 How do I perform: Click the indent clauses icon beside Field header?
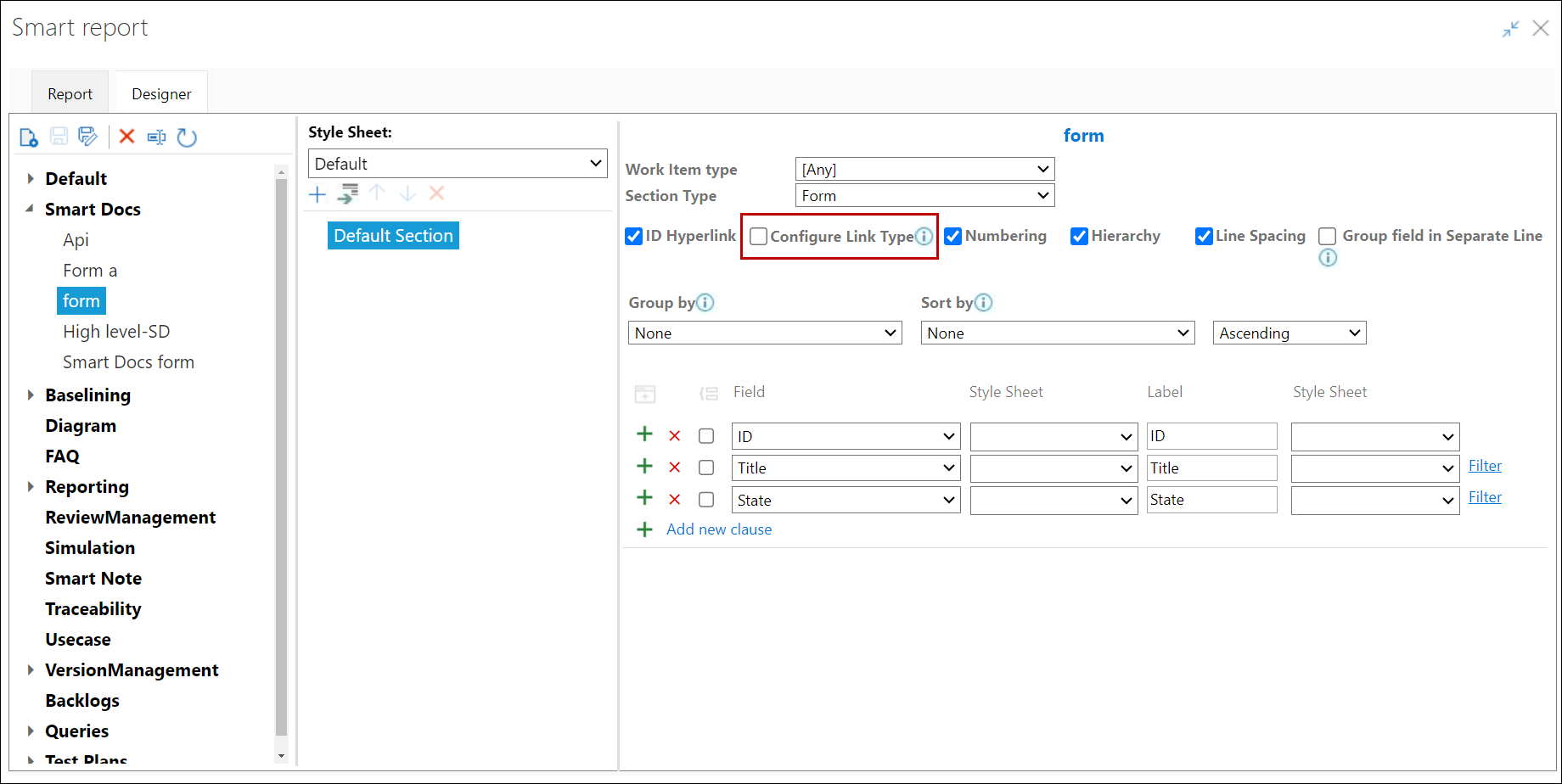pos(709,393)
